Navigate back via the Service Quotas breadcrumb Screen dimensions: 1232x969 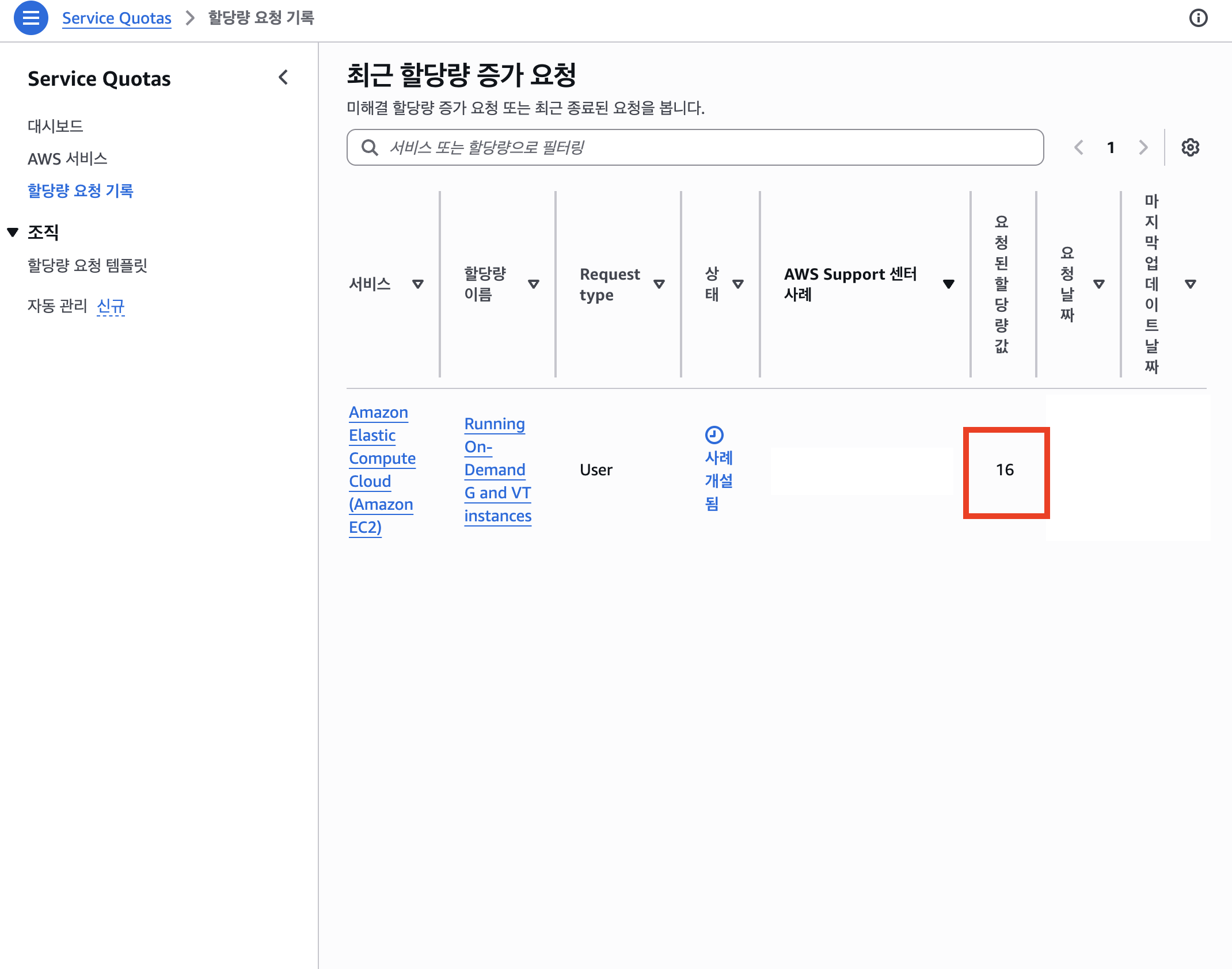point(116,18)
